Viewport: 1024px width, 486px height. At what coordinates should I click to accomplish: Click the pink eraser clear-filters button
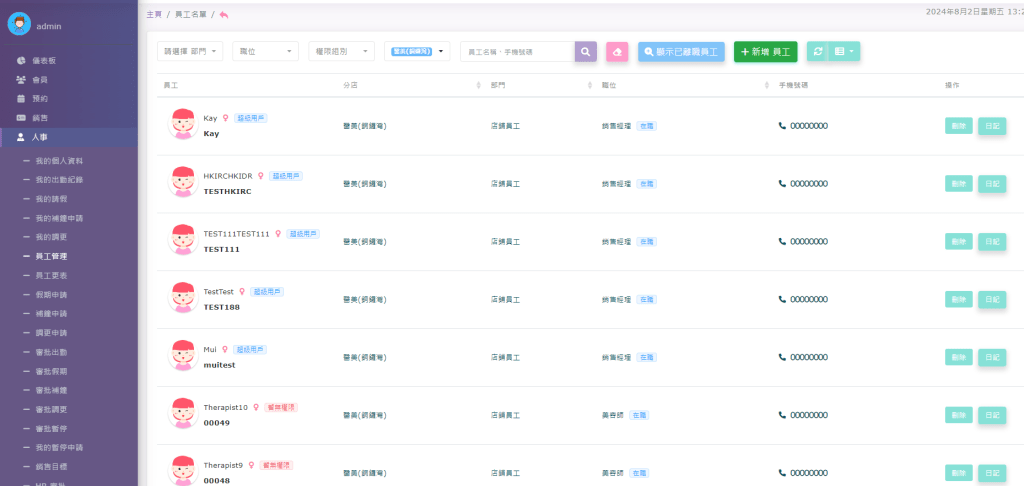(617, 51)
